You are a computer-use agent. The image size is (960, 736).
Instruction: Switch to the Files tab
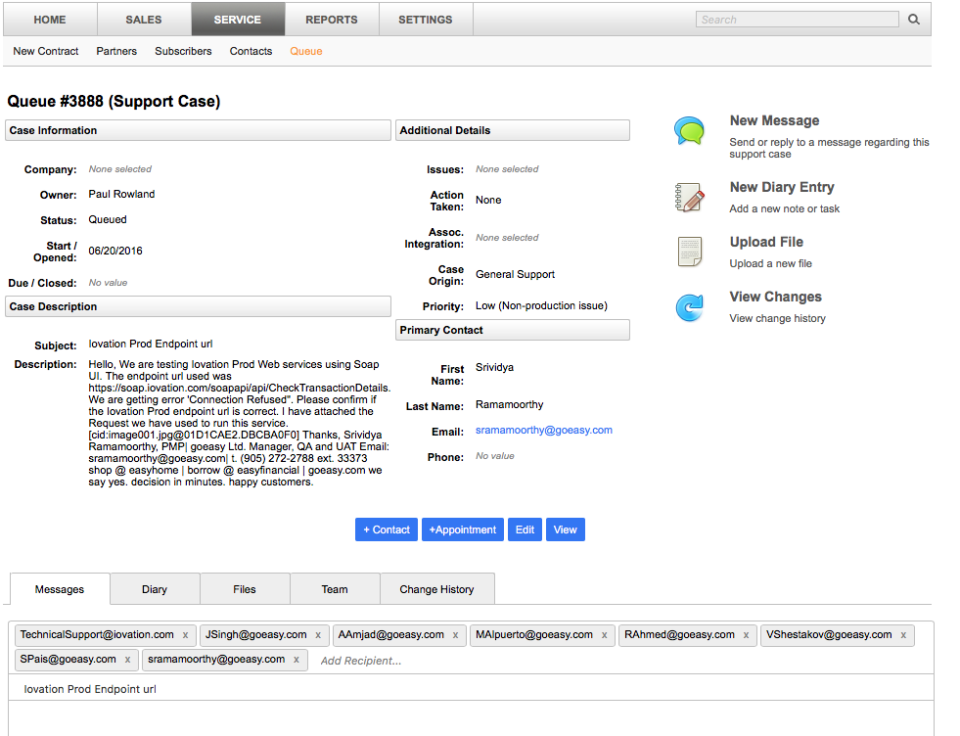tap(244, 589)
